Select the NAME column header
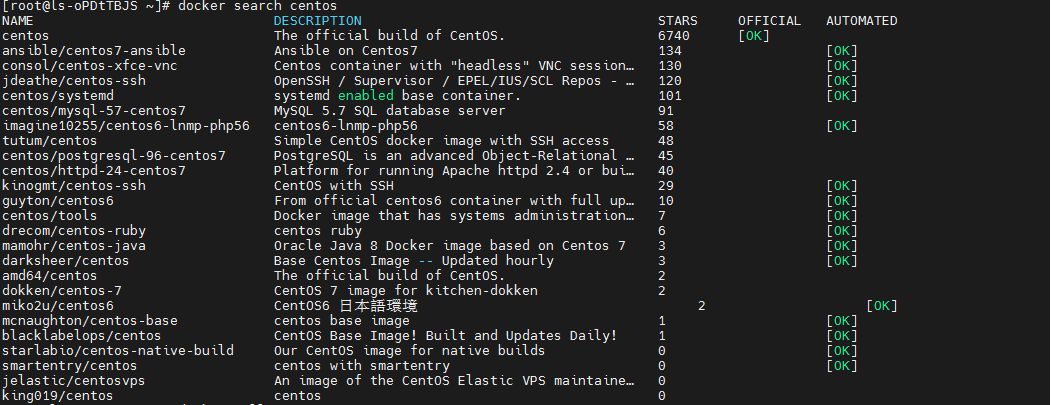The image size is (1051, 405). pos(17,21)
